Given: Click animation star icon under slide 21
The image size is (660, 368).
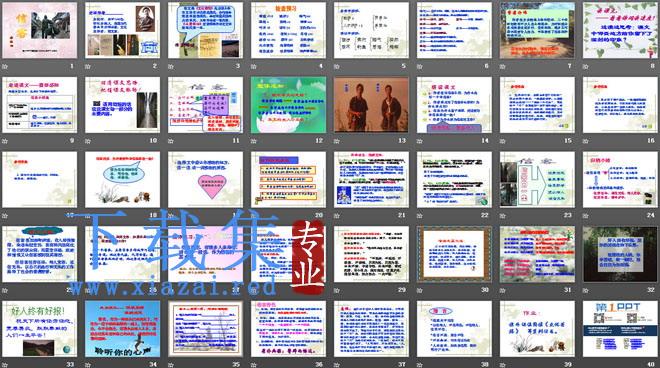Looking at the screenshot, I should [337, 215].
